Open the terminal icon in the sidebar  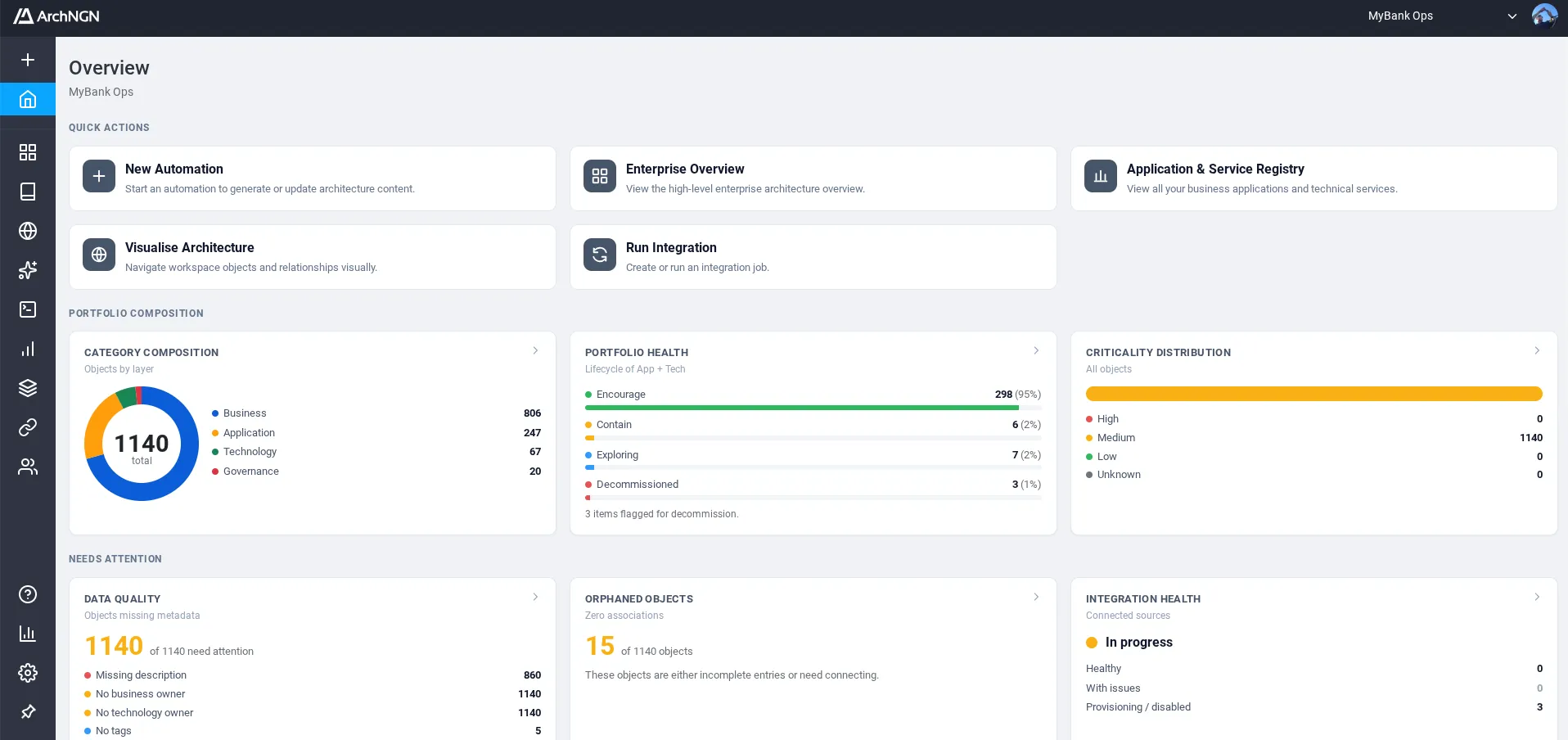coord(28,309)
